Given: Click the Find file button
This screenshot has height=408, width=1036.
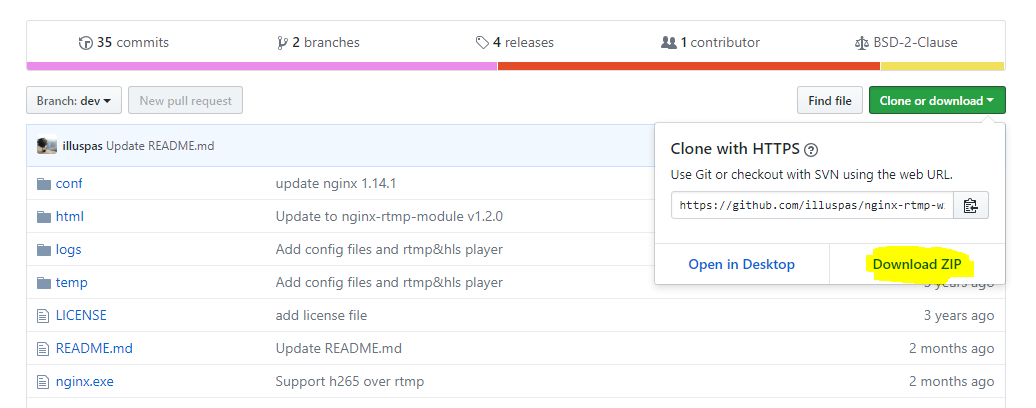Looking at the screenshot, I should (830, 100).
